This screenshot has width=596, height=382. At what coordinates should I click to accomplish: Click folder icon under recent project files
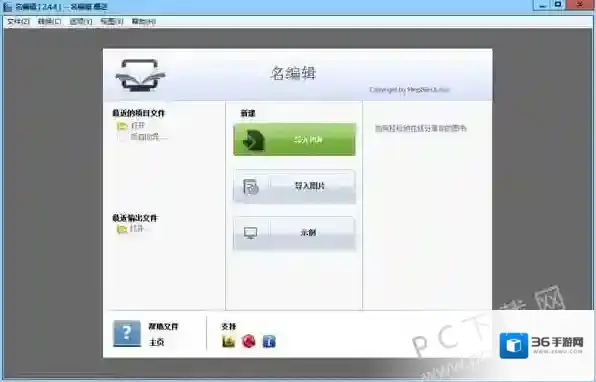pos(122,126)
